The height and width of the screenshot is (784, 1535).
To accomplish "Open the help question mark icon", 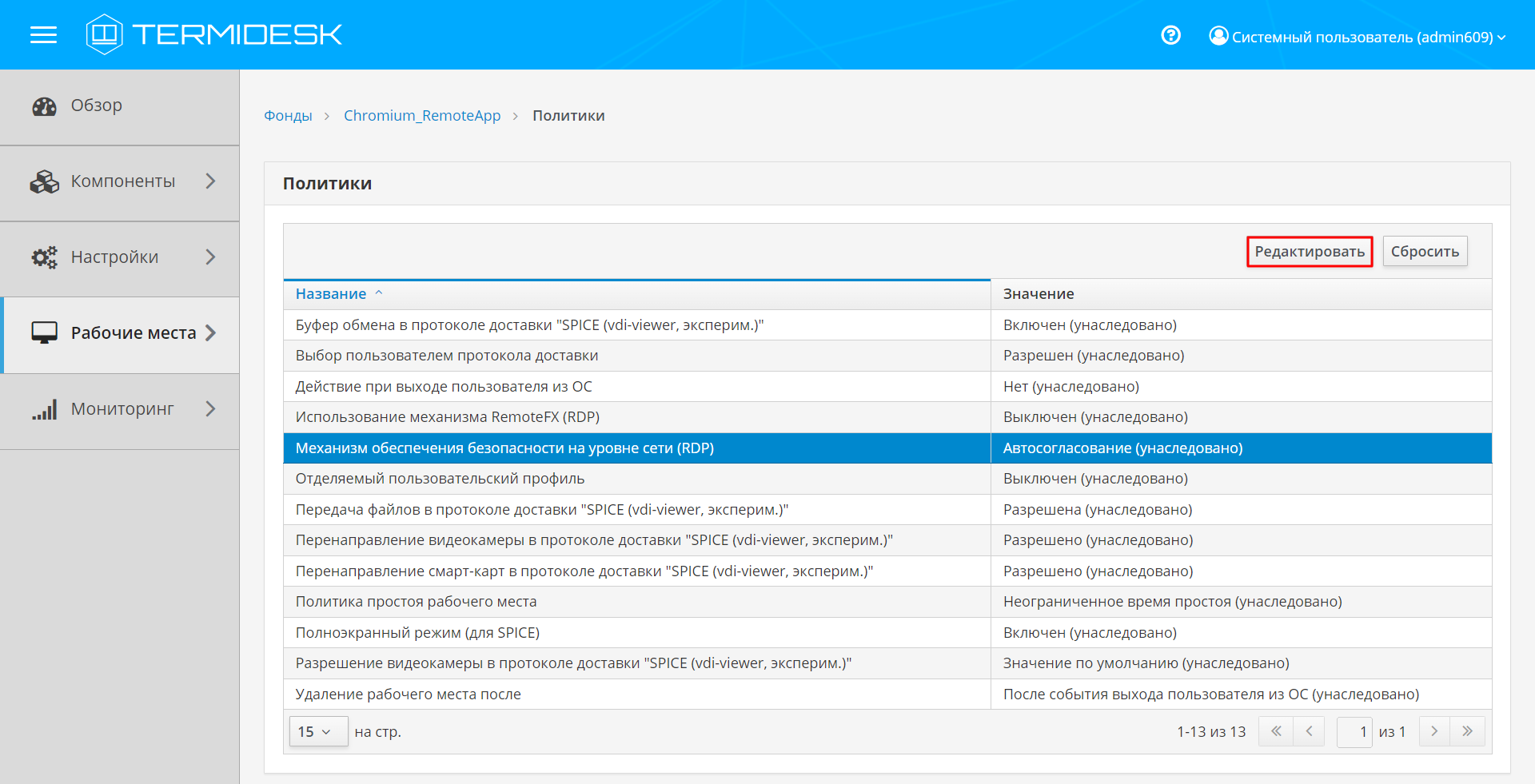I will [1170, 35].
